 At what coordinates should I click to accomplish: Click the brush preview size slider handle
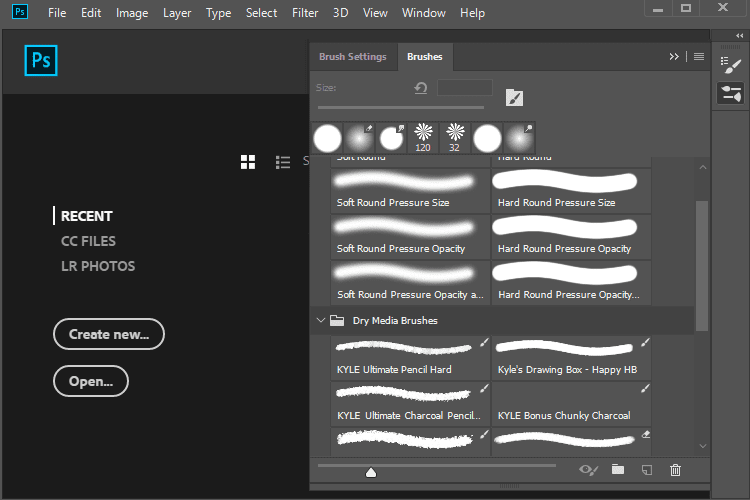coord(371,473)
